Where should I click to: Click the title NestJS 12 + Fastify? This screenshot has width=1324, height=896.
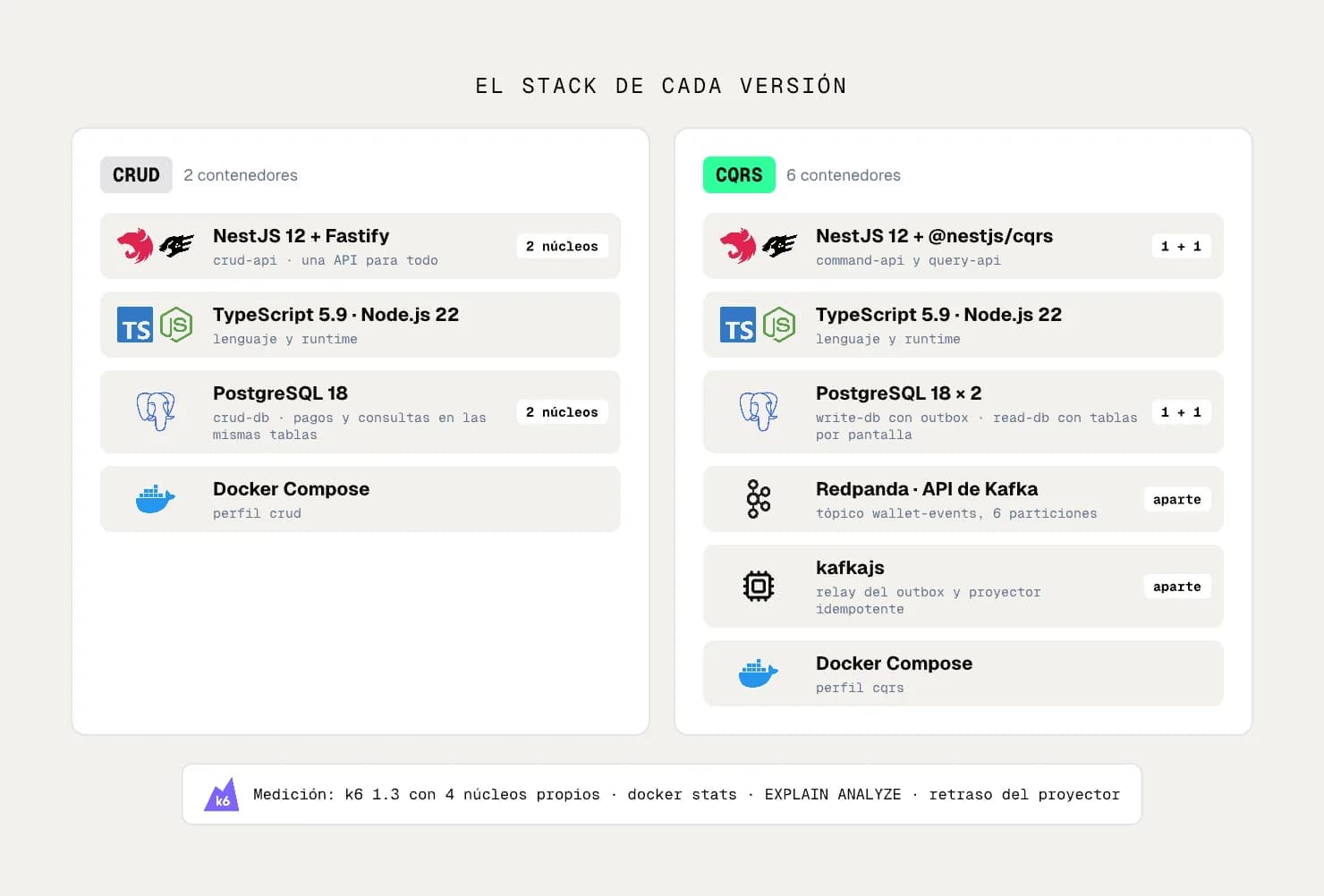tap(301, 236)
